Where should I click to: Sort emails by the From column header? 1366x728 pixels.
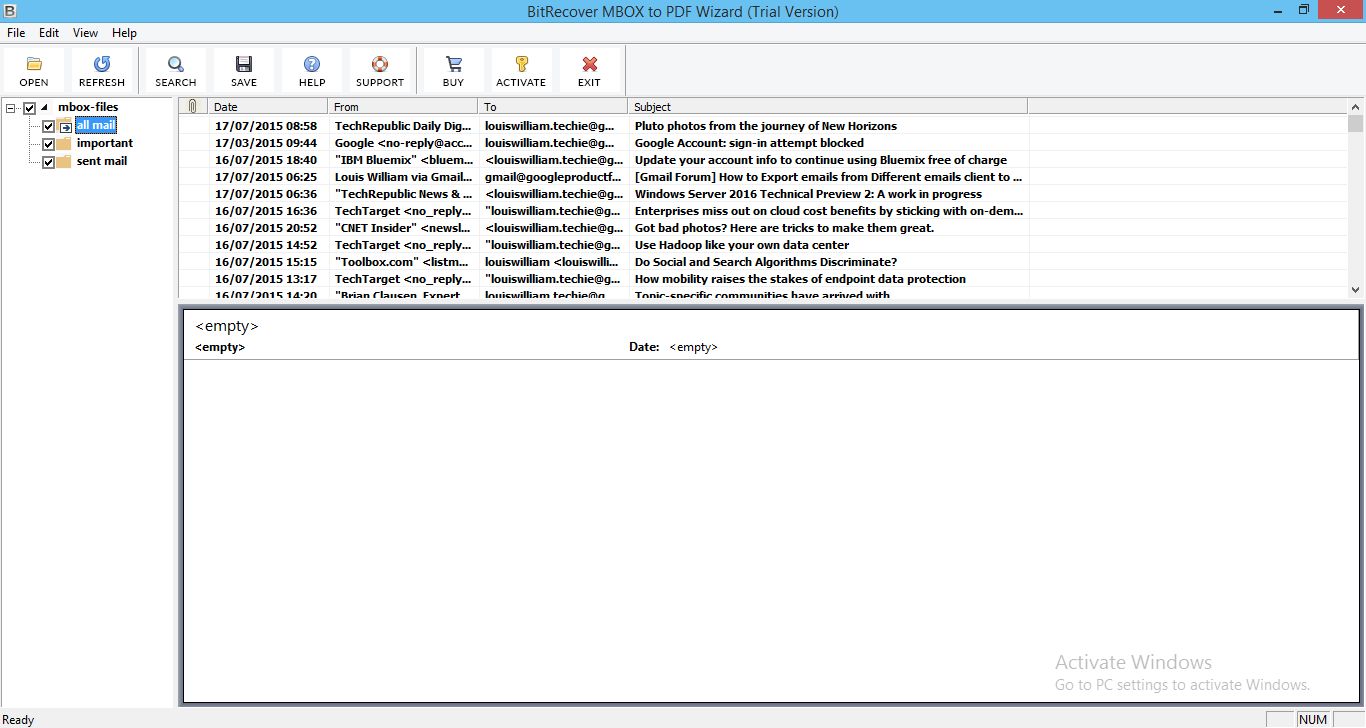coord(403,106)
